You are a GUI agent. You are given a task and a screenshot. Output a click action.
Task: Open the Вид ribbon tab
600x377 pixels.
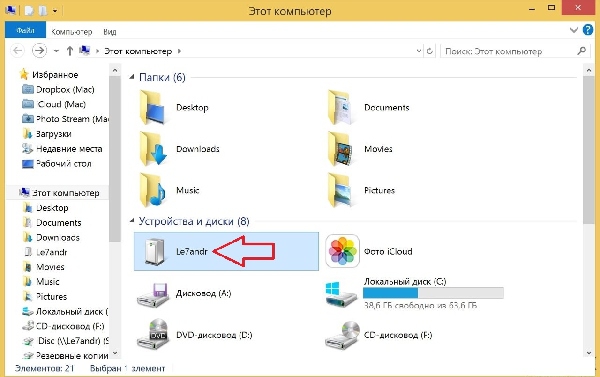click(110, 32)
